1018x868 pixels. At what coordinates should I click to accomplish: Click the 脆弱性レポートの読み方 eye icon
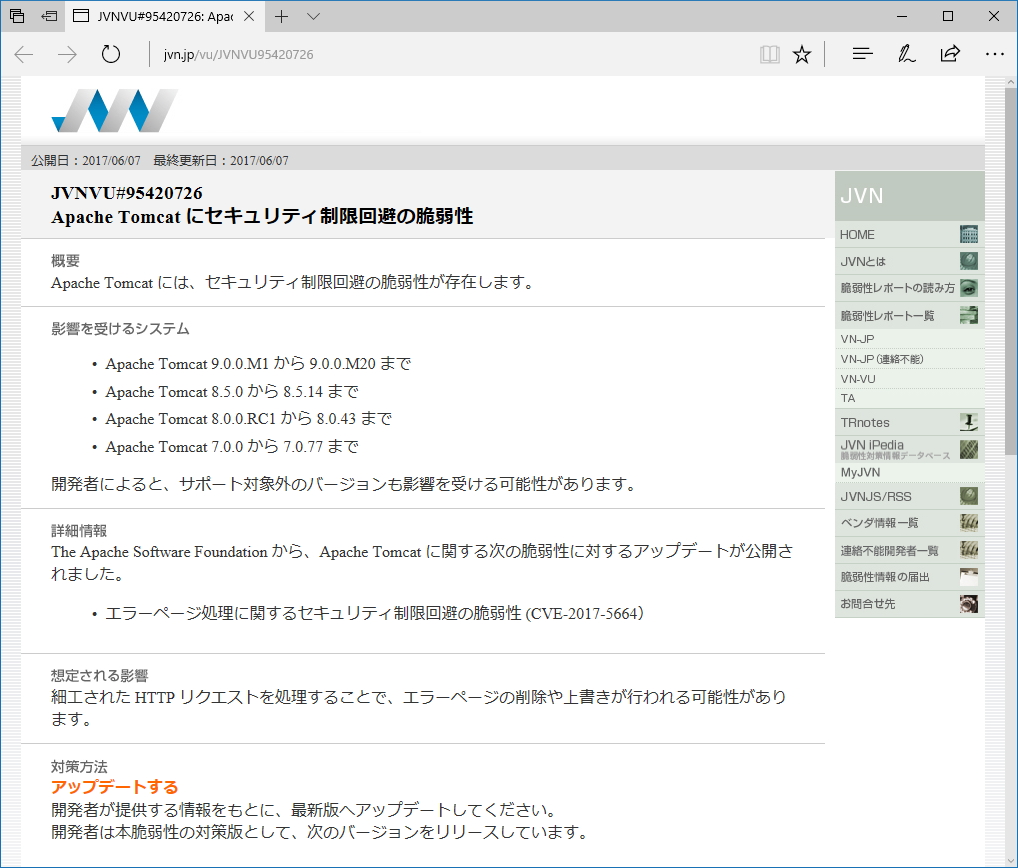click(x=967, y=287)
